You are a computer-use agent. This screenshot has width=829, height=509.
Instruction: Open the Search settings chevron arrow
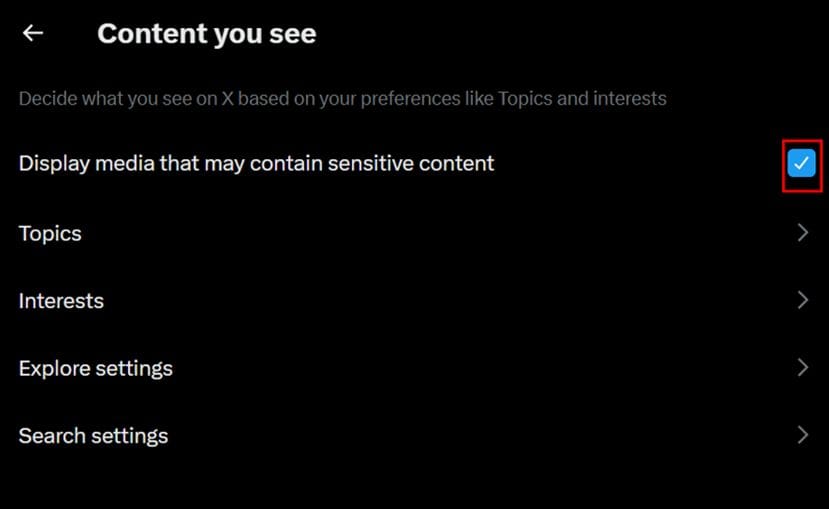[x=802, y=435]
